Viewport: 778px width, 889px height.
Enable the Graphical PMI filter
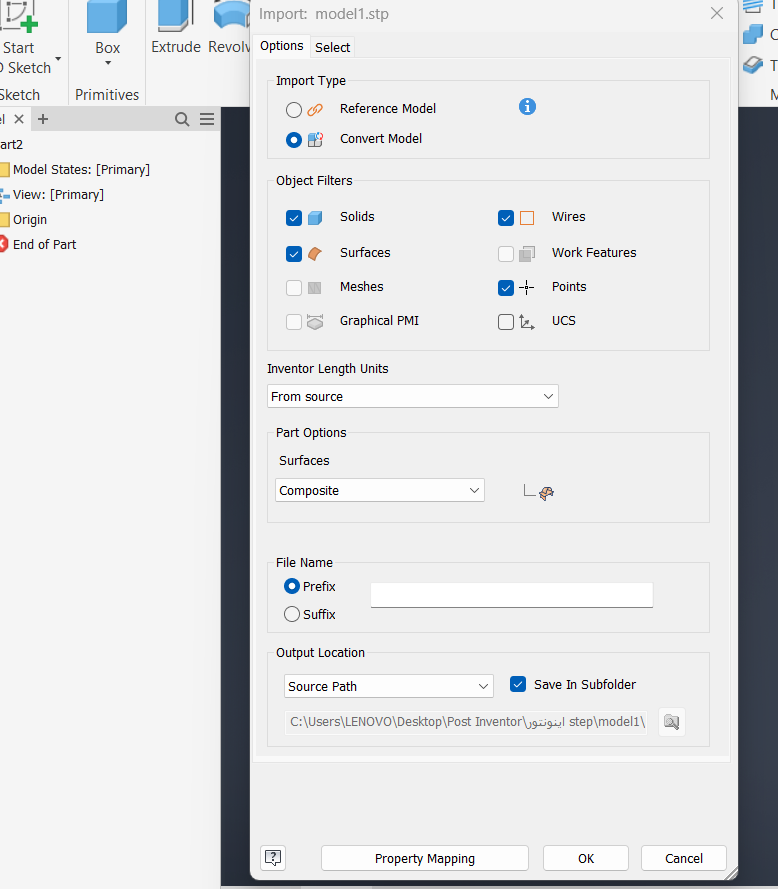(x=294, y=321)
